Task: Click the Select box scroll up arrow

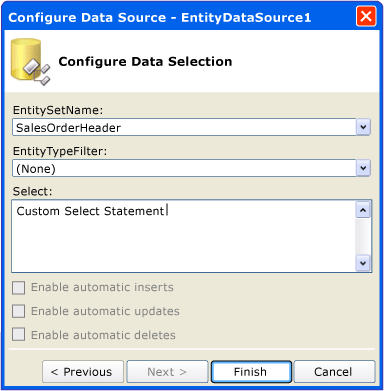Action: pyautogui.click(x=363, y=210)
